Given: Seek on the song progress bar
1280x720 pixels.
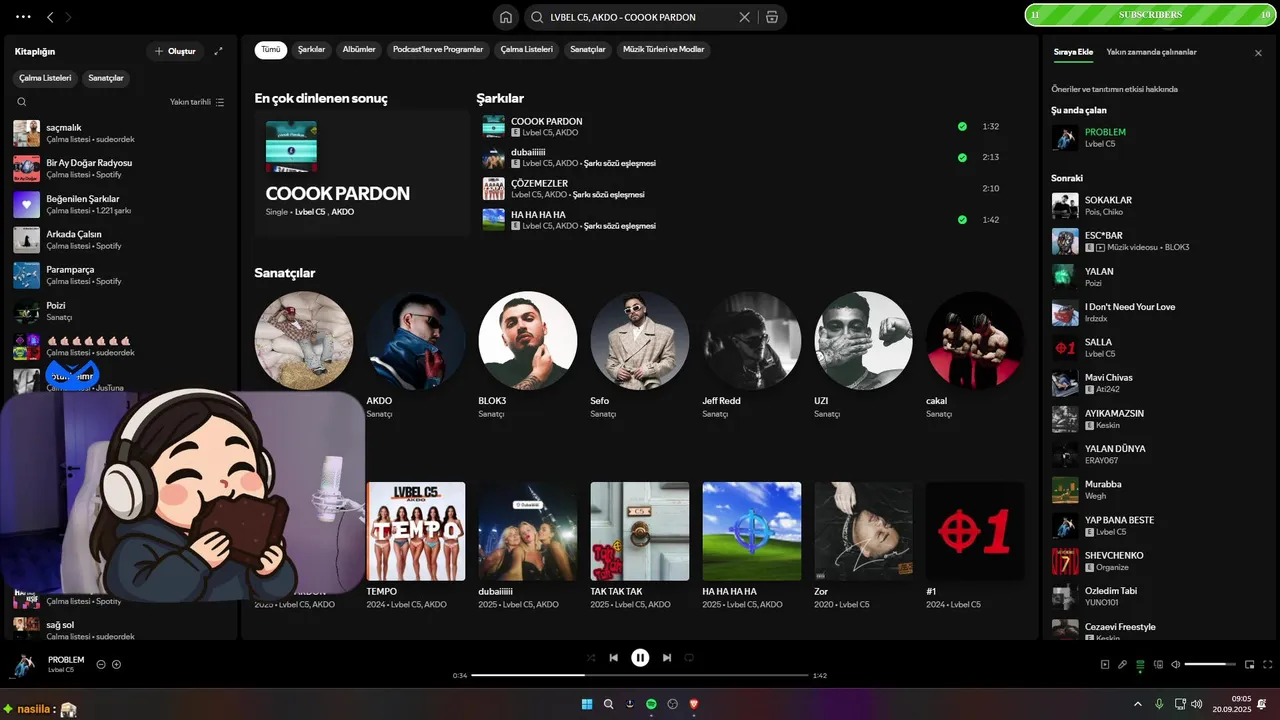Looking at the screenshot, I should click(x=640, y=675).
